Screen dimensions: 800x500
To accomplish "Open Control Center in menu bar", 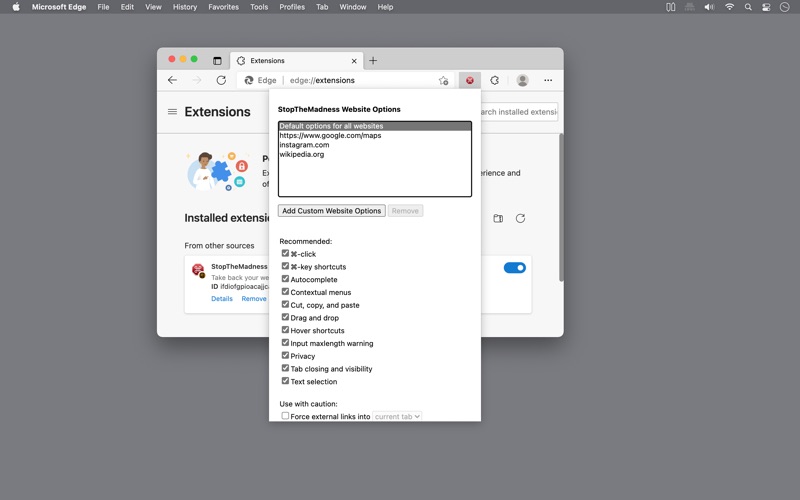I will coord(766,7).
